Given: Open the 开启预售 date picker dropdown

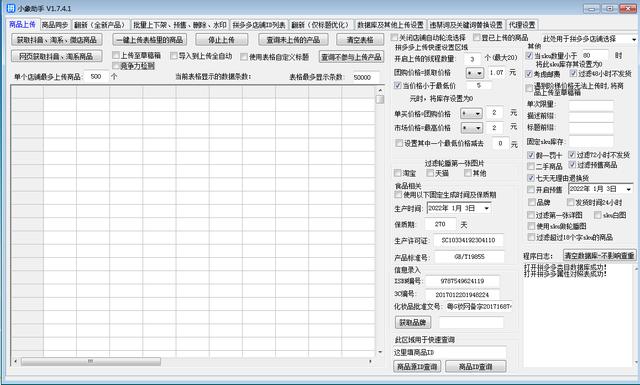Looking at the screenshot, I should (629, 189).
